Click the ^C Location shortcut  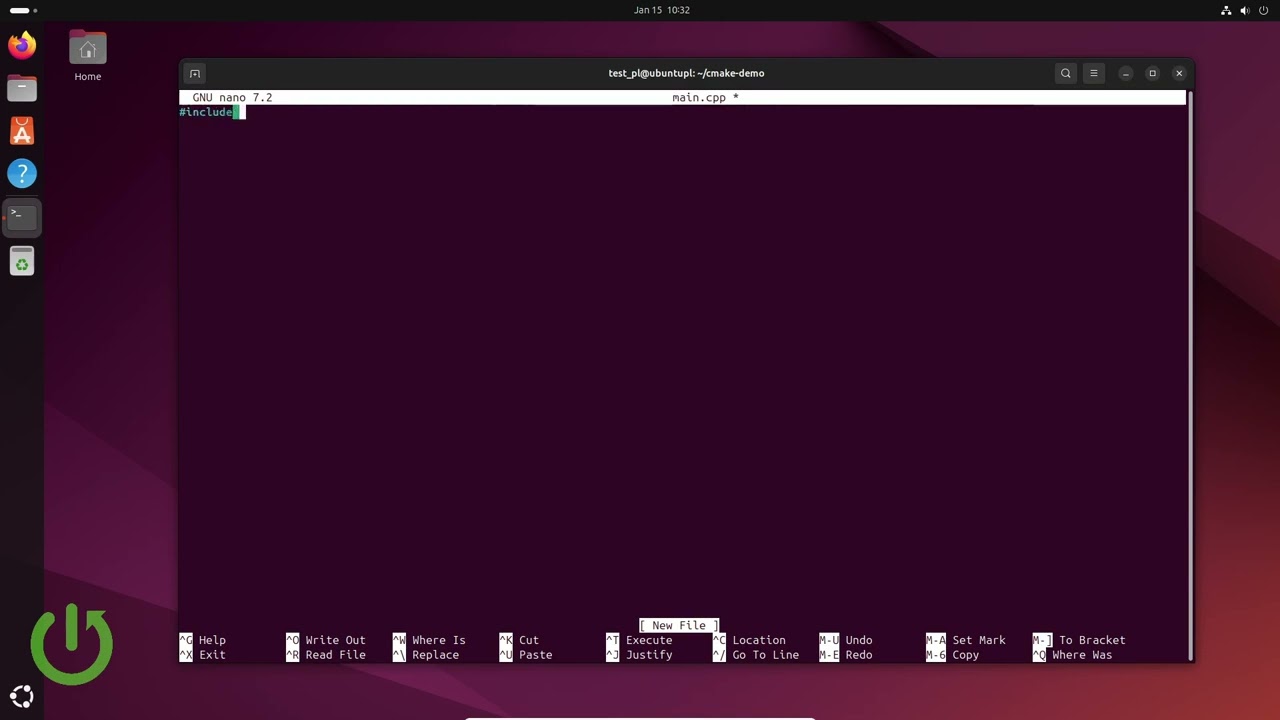749,640
